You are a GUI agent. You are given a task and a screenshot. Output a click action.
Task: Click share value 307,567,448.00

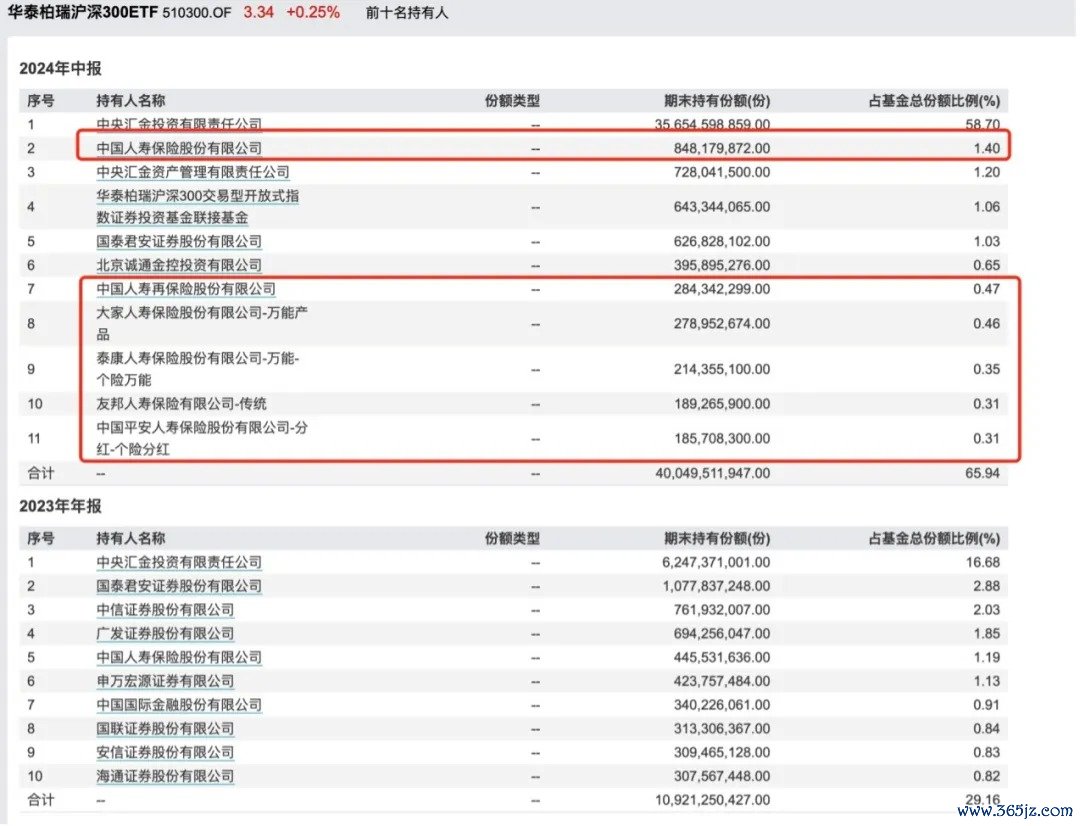tap(722, 776)
